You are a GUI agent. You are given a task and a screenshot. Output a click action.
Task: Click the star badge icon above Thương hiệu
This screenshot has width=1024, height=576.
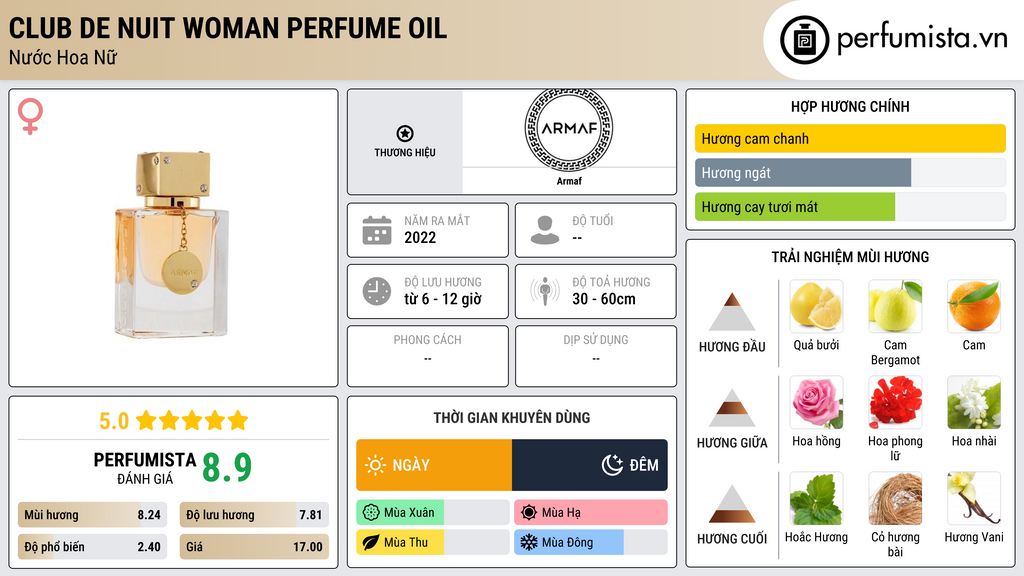pos(404,134)
